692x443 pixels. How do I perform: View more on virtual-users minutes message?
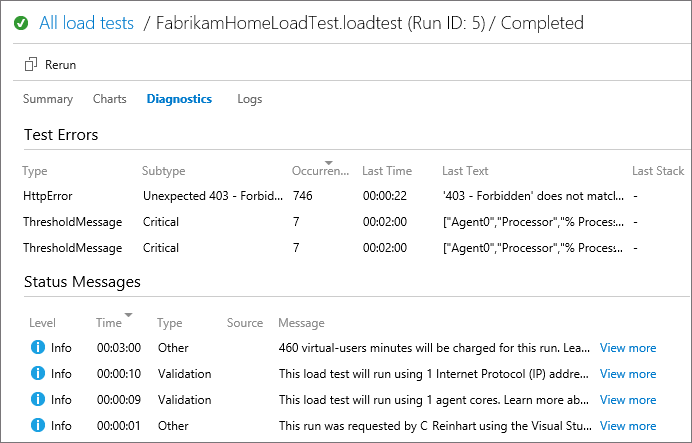pos(628,348)
